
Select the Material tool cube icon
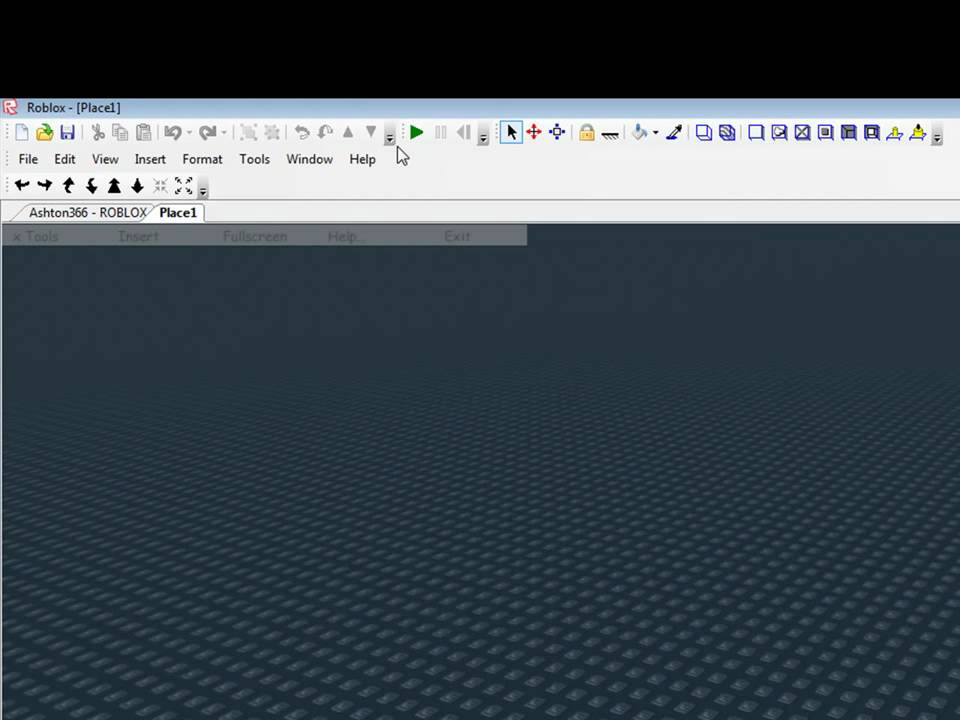704,132
